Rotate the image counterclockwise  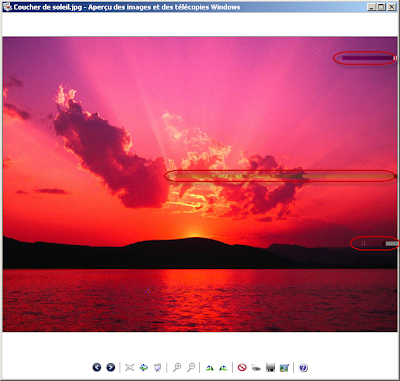click(223, 368)
